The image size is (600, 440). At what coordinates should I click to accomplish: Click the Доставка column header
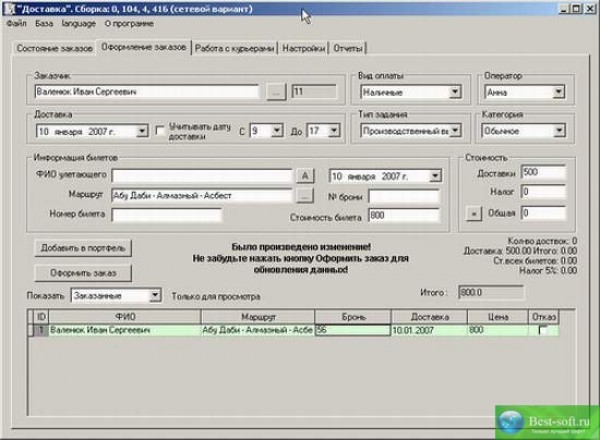click(x=429, y=317)
